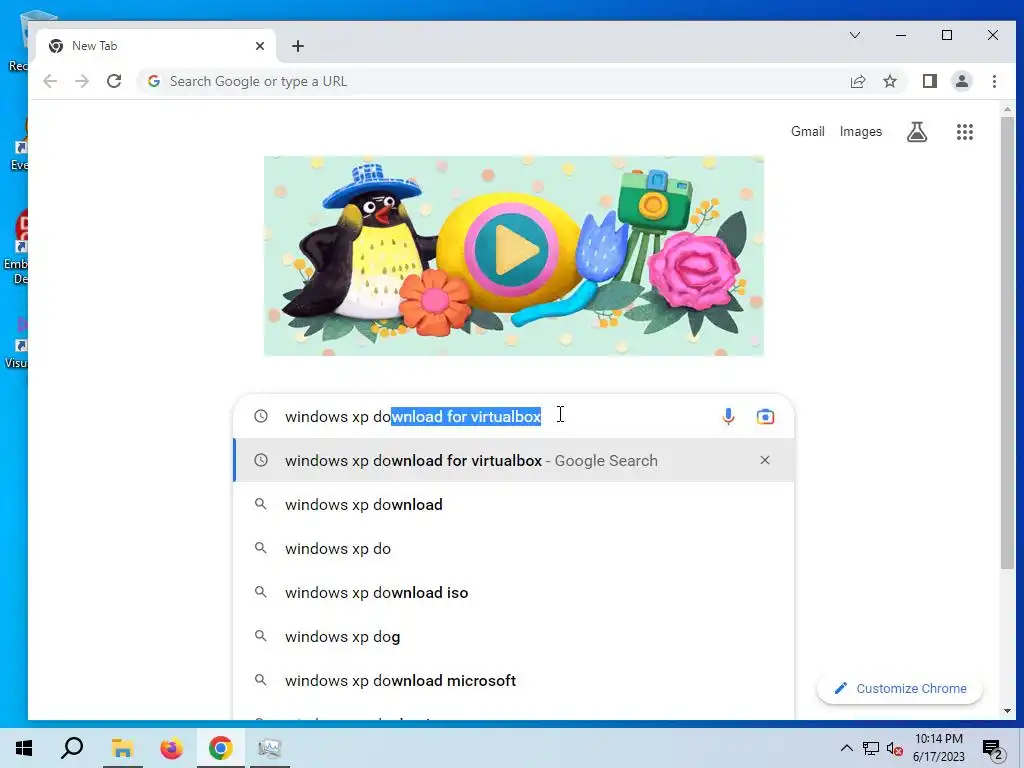The image size is (1024, 768).
Task: Open the notification center icon
Action: click(993, 750)
